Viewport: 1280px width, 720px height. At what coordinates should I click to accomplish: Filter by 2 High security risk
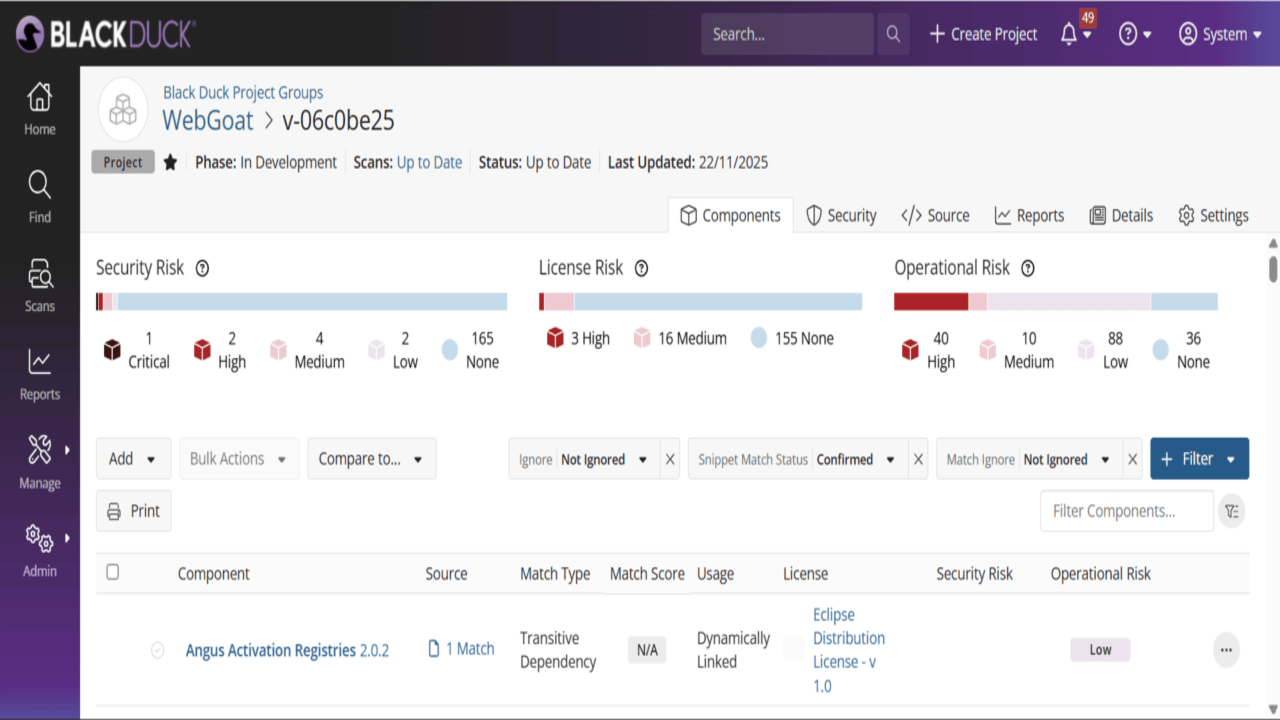click(x=220, y=350)
